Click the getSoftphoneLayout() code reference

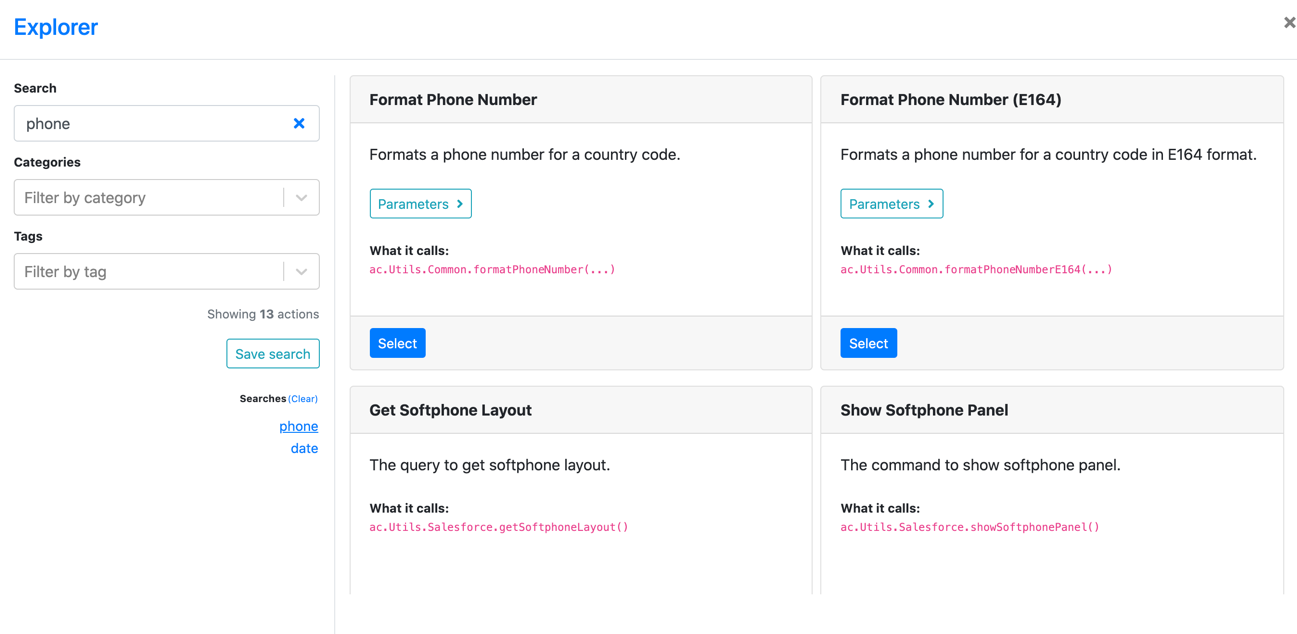499,527
